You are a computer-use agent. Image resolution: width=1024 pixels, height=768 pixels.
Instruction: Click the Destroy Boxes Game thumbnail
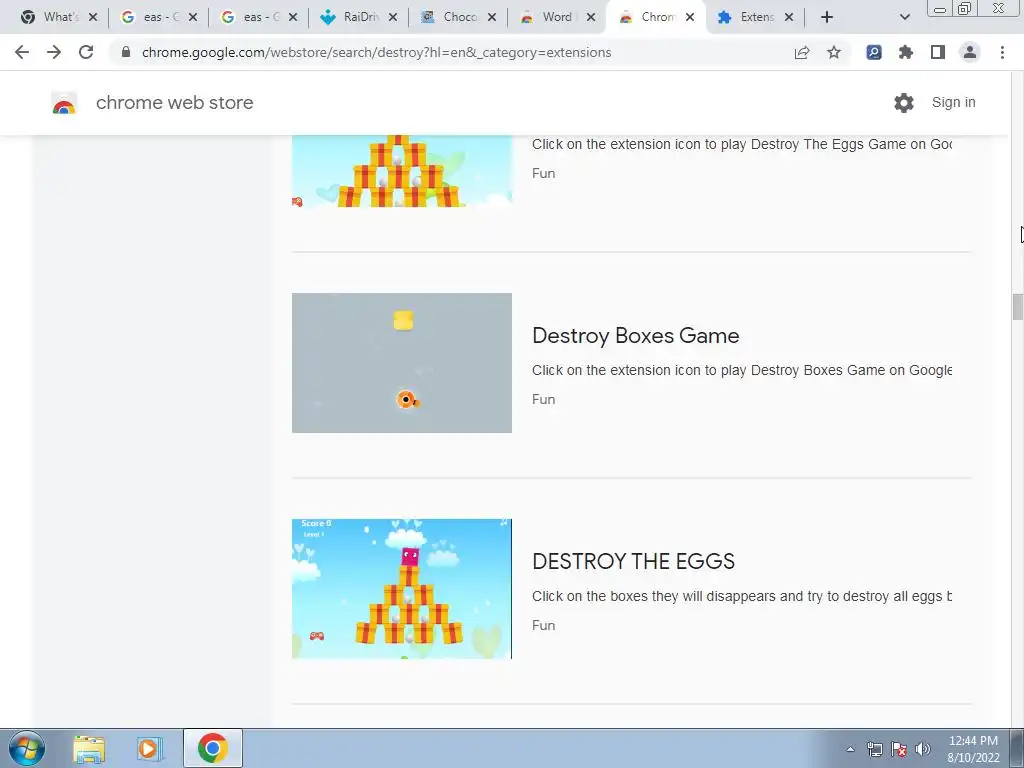(402, 363)
